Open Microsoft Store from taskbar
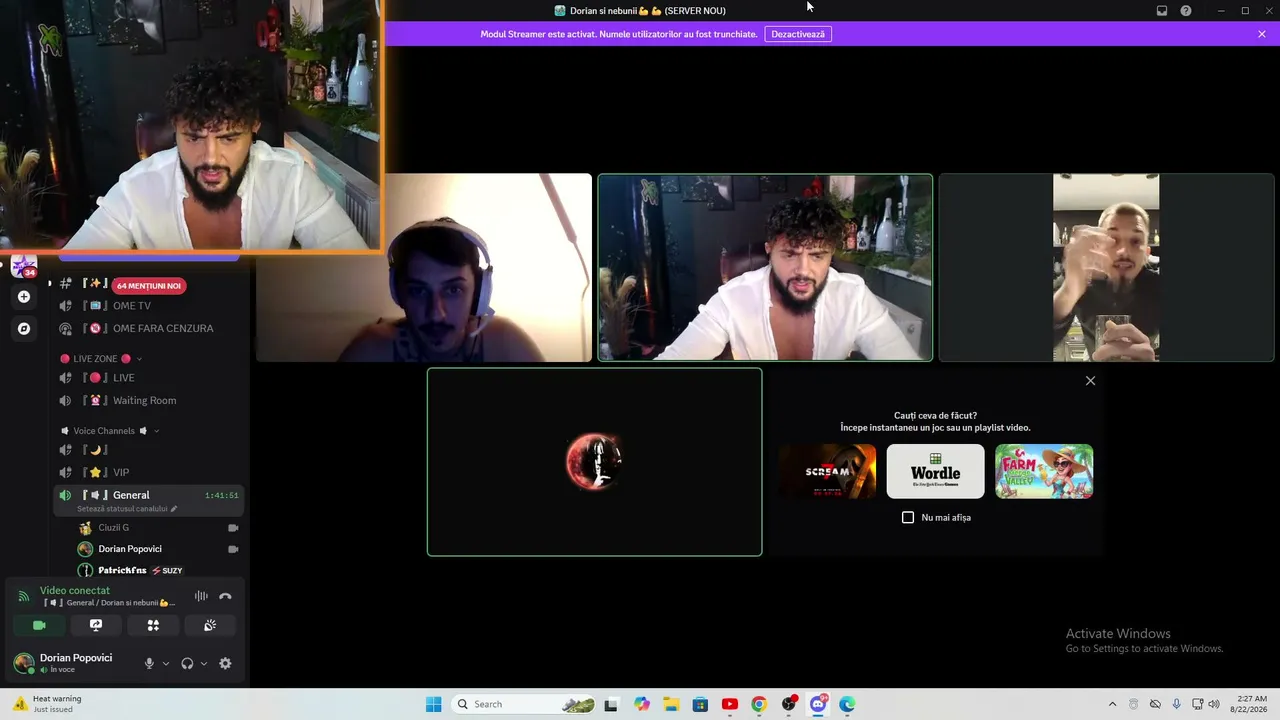The height and width of the screenshot is (720, 1280). [x=700, y=704]
